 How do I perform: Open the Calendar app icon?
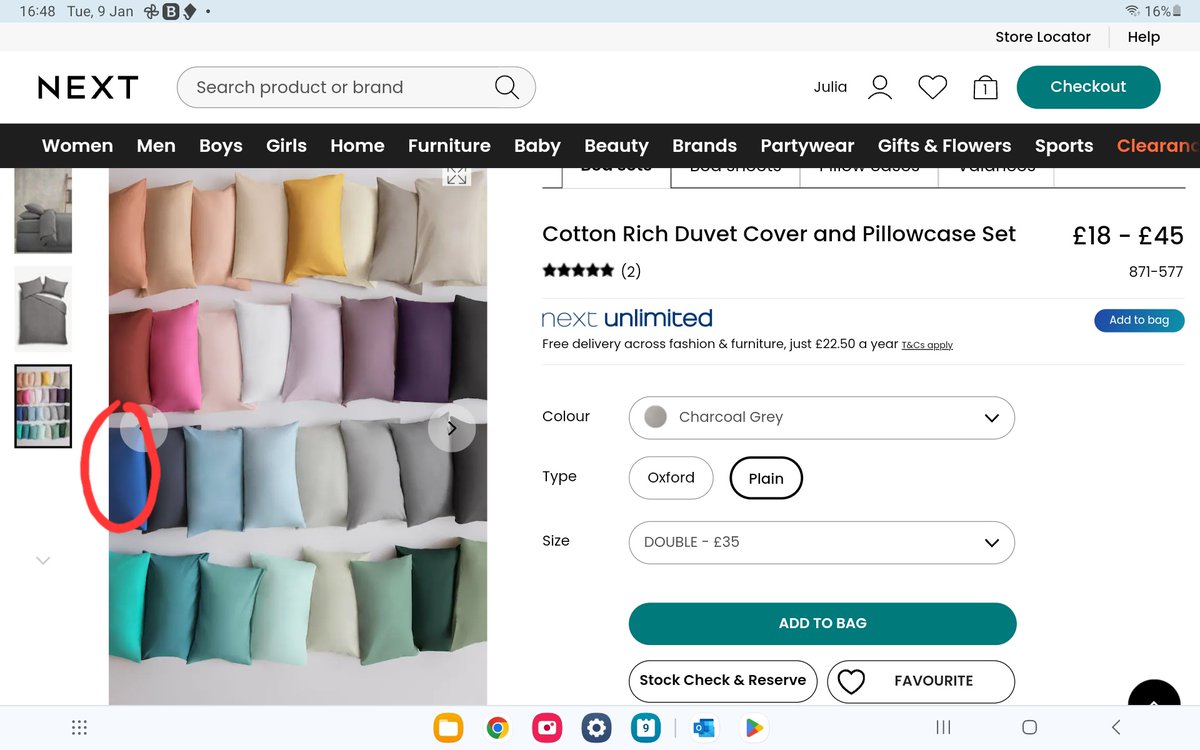[646, 727]
